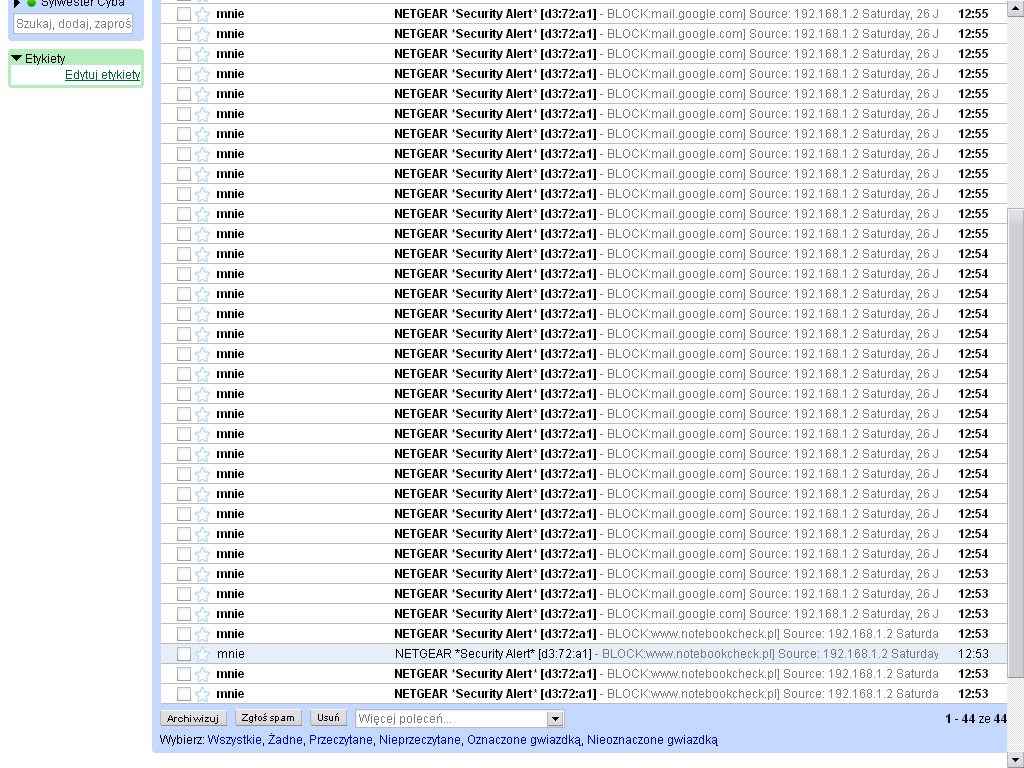Viewport: 1024px width, 768px height.
Task: Check the first message stamped 12:54
Action: pos(184,254)
